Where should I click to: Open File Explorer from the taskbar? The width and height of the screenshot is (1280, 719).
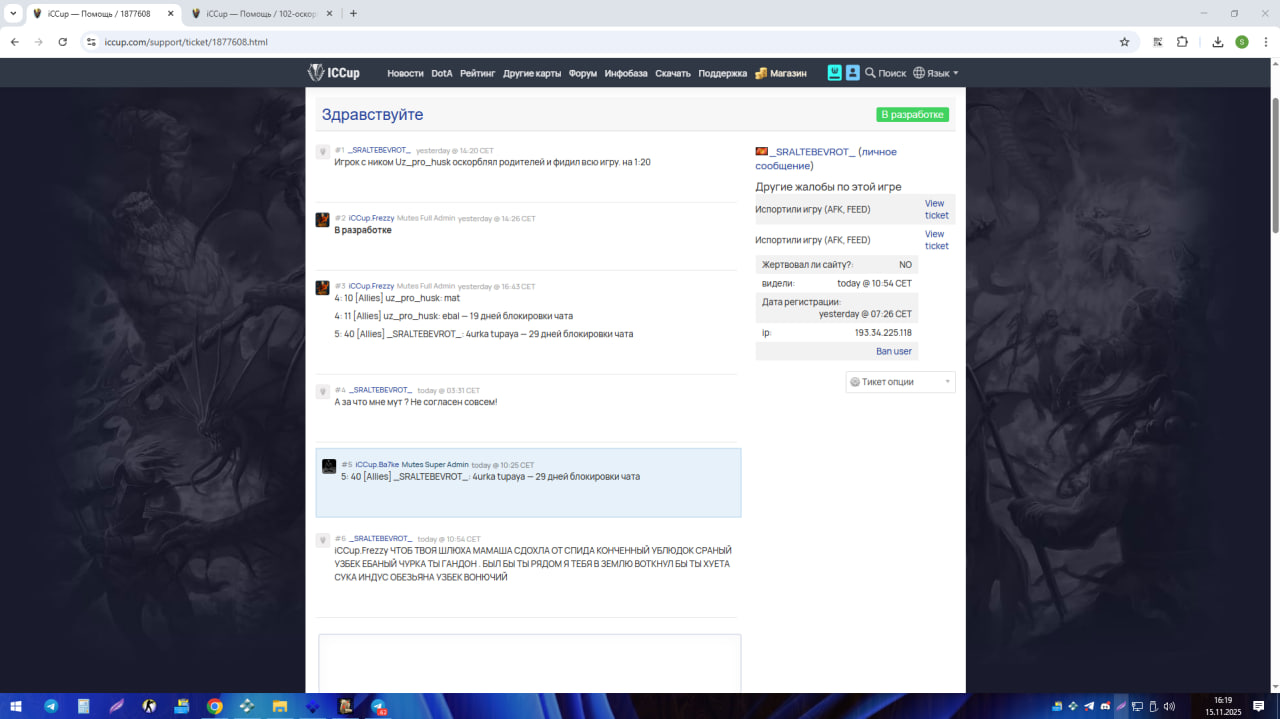click(x=280, y=706)
